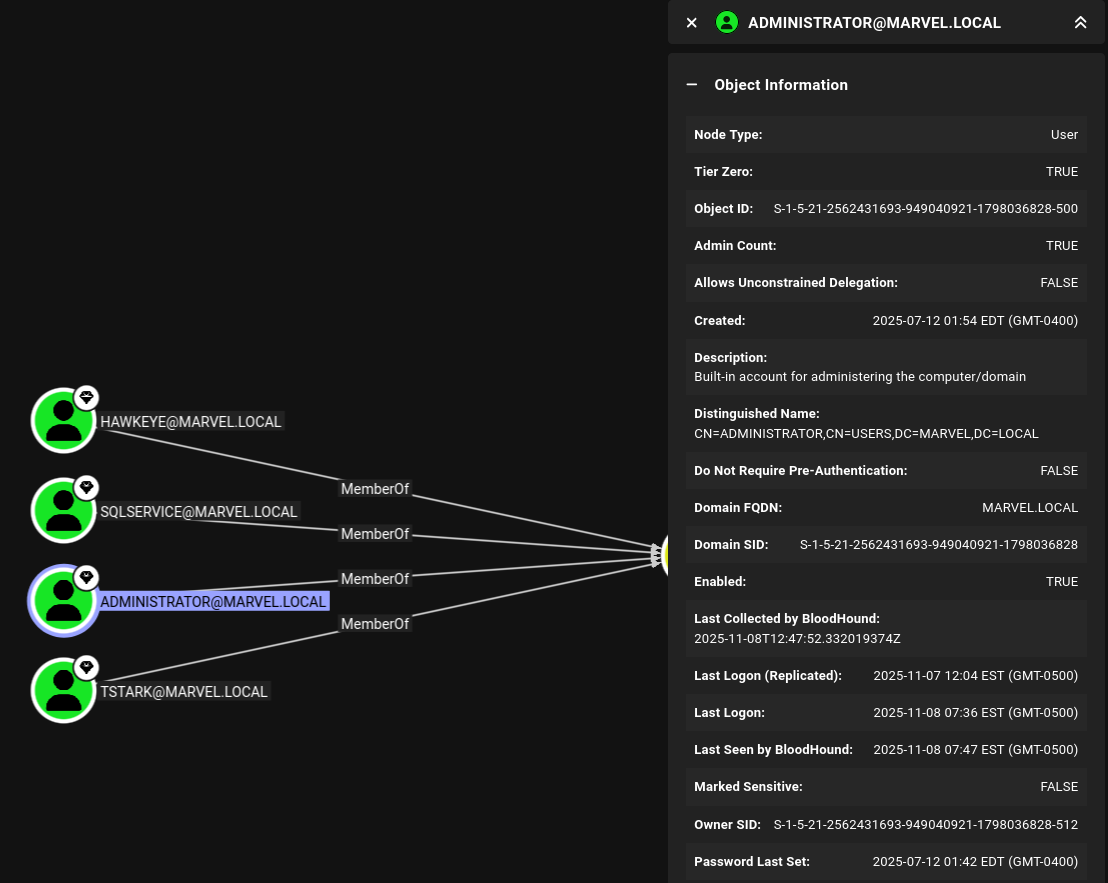Image resolution: width=1108 pixels, height=883 pixels.
Task: Select the SQLSERVICE user node icon
Action: [x=64, y=510]
